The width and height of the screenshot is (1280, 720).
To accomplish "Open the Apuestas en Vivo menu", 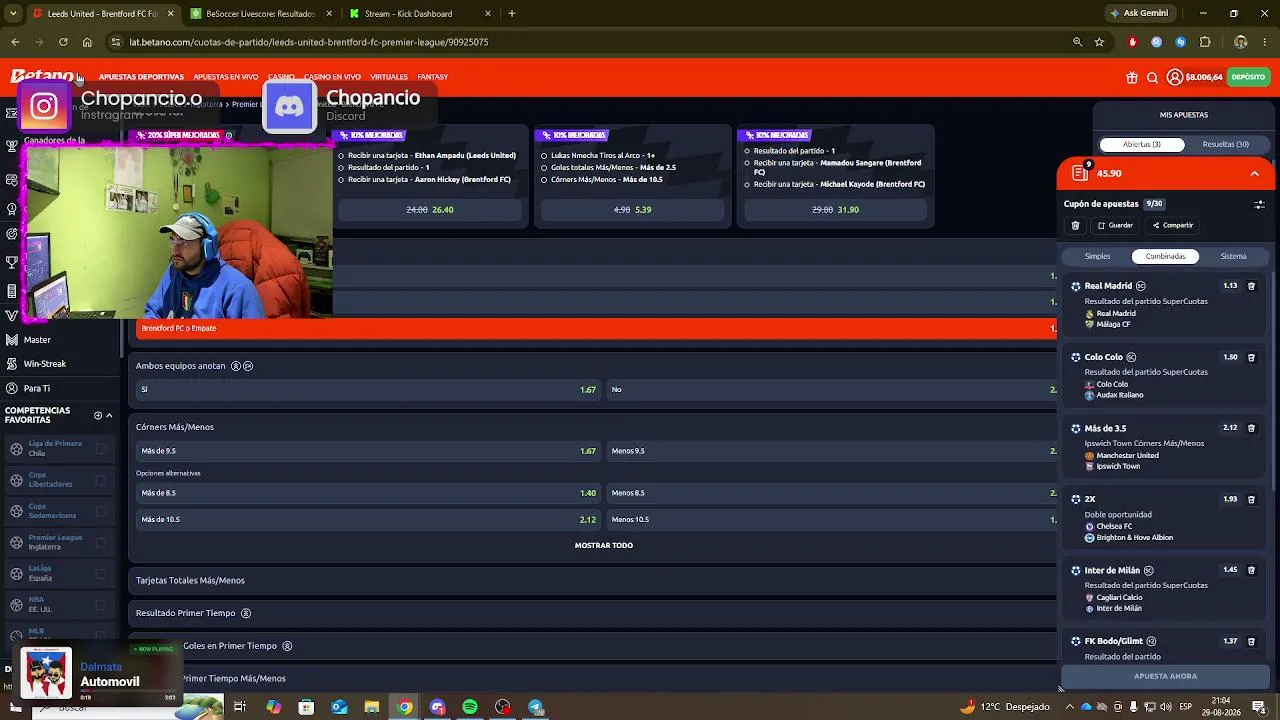I will coord(226,77).
